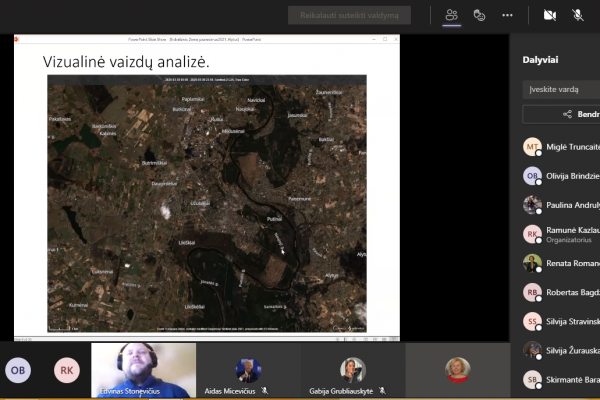Click the Reikalauti suteikti valdymą button
The width and height of the screenshot is (600, 400).
349,15
